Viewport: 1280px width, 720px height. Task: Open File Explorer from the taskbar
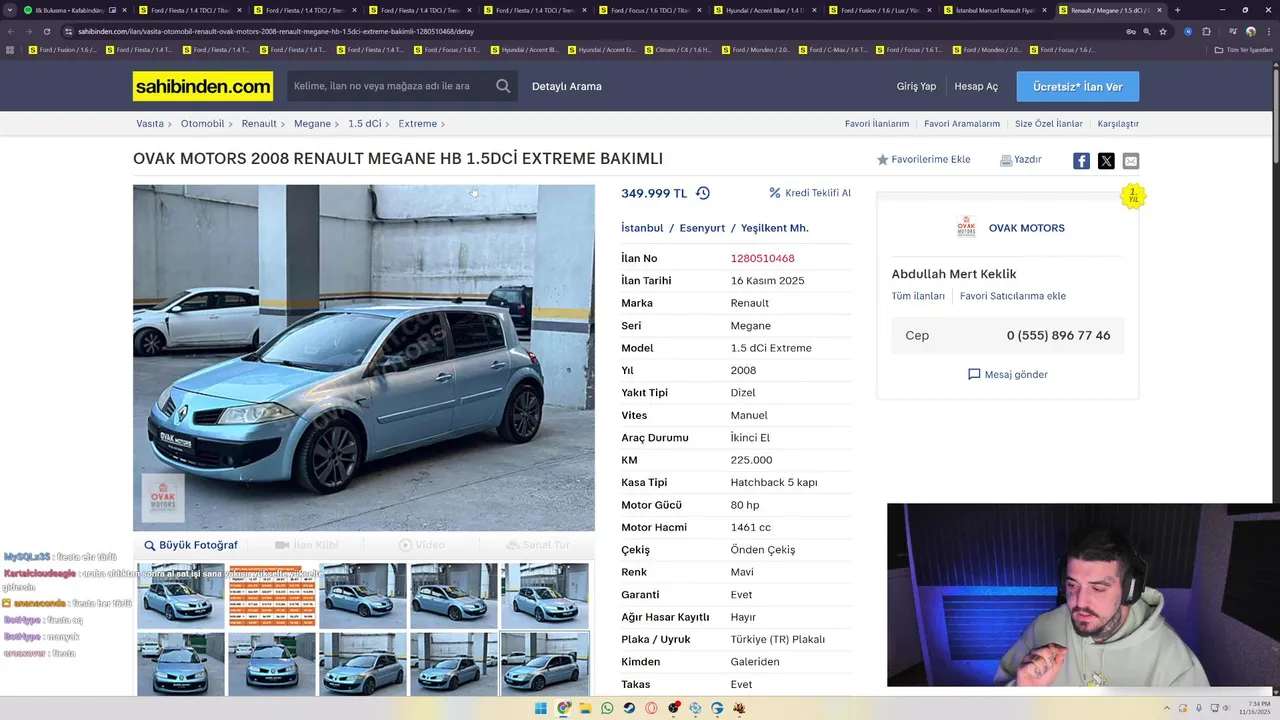(585, 708)
